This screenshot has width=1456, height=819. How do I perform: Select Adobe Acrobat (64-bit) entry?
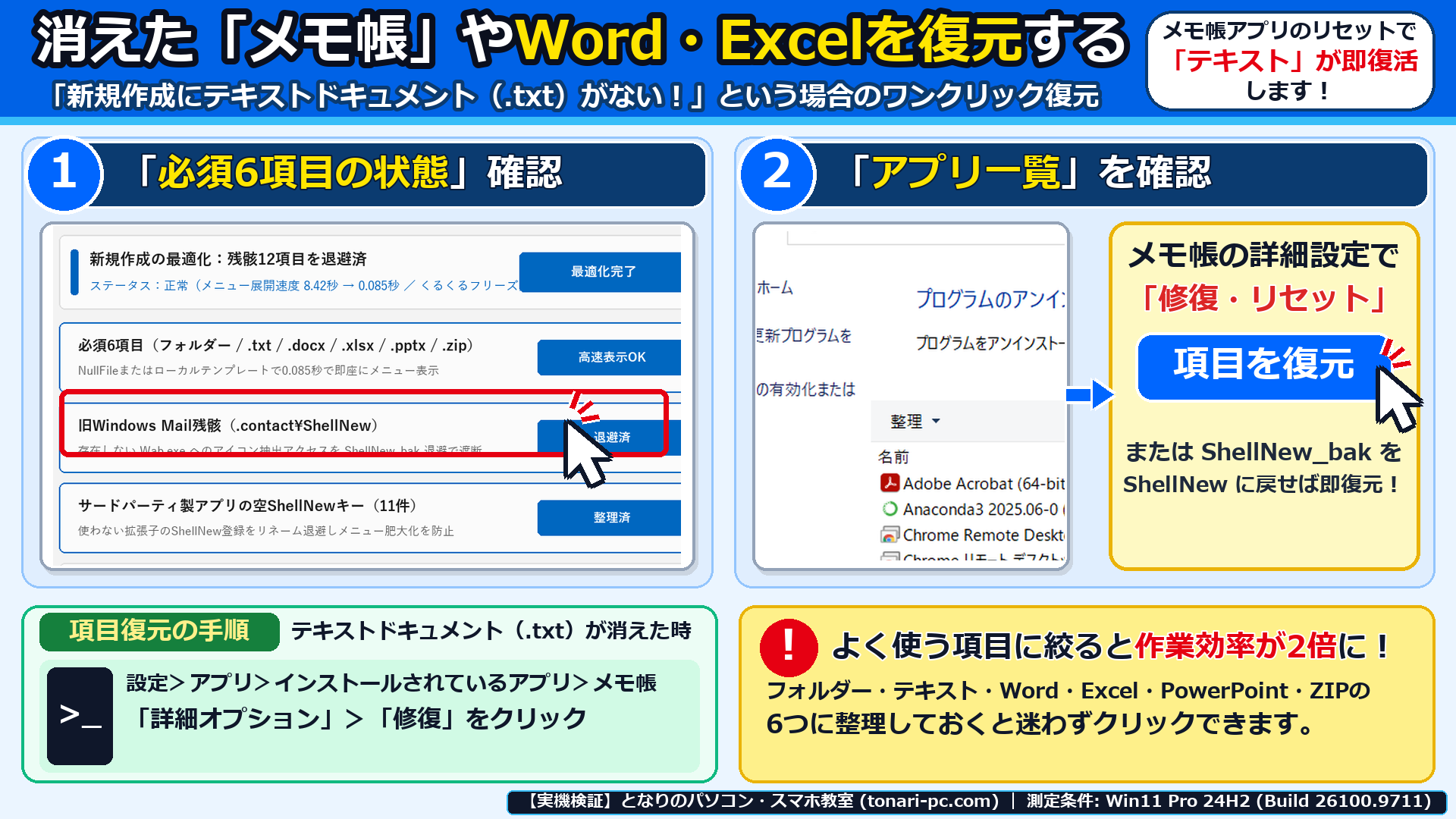click(x=972, y=484)
